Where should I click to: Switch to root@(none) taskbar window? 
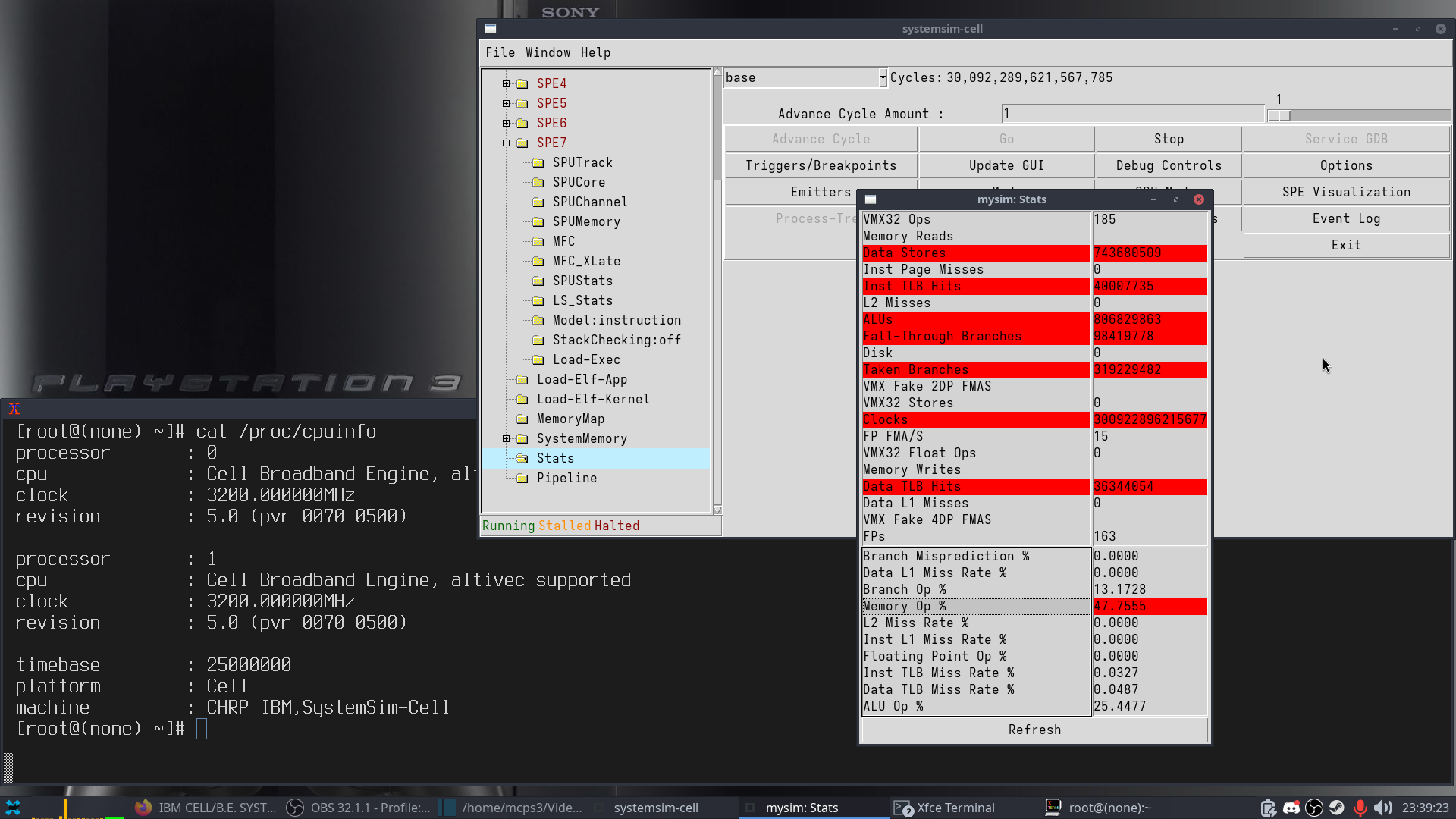click(1110, 808)
